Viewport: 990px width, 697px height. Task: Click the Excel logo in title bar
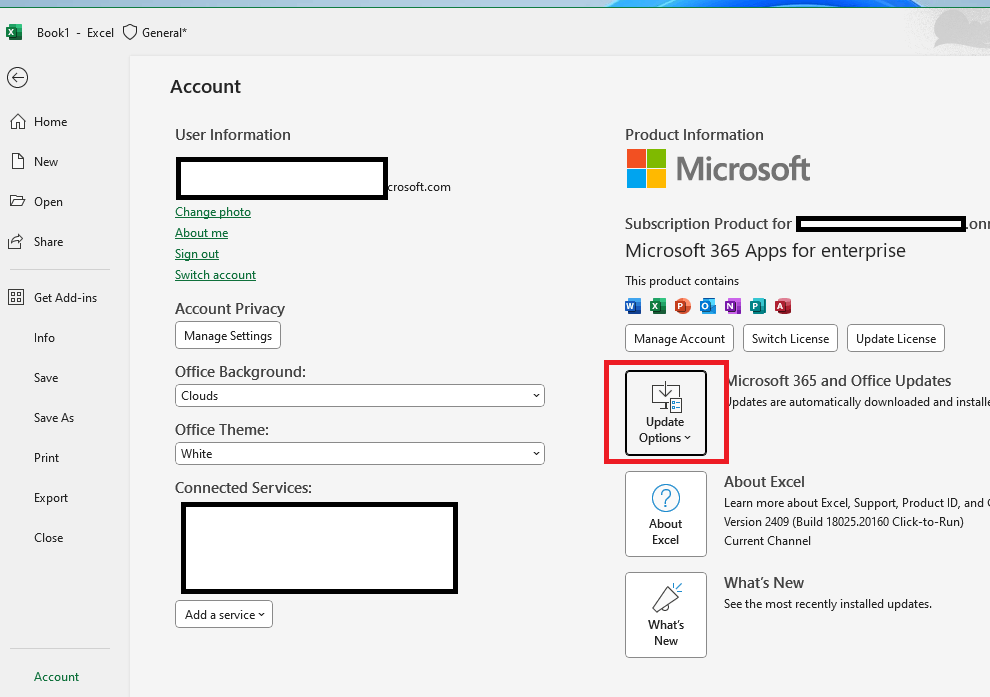[x=13, y=32]
